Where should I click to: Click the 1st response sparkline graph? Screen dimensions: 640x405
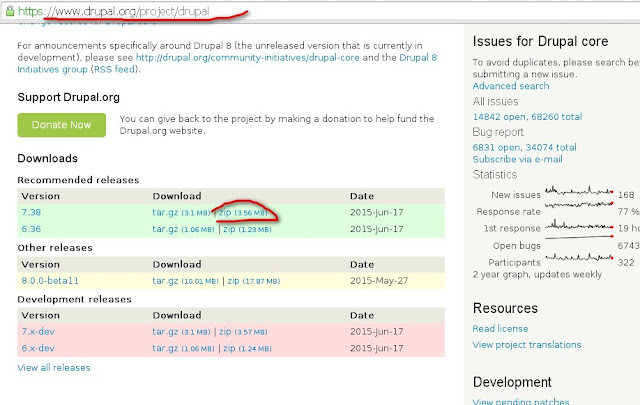[579, 225]
